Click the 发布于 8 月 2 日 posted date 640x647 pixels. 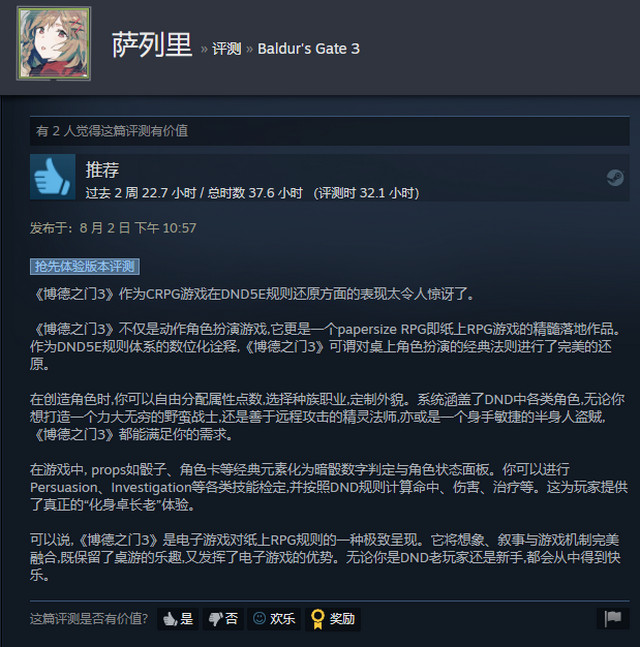[x=113, y=228]
